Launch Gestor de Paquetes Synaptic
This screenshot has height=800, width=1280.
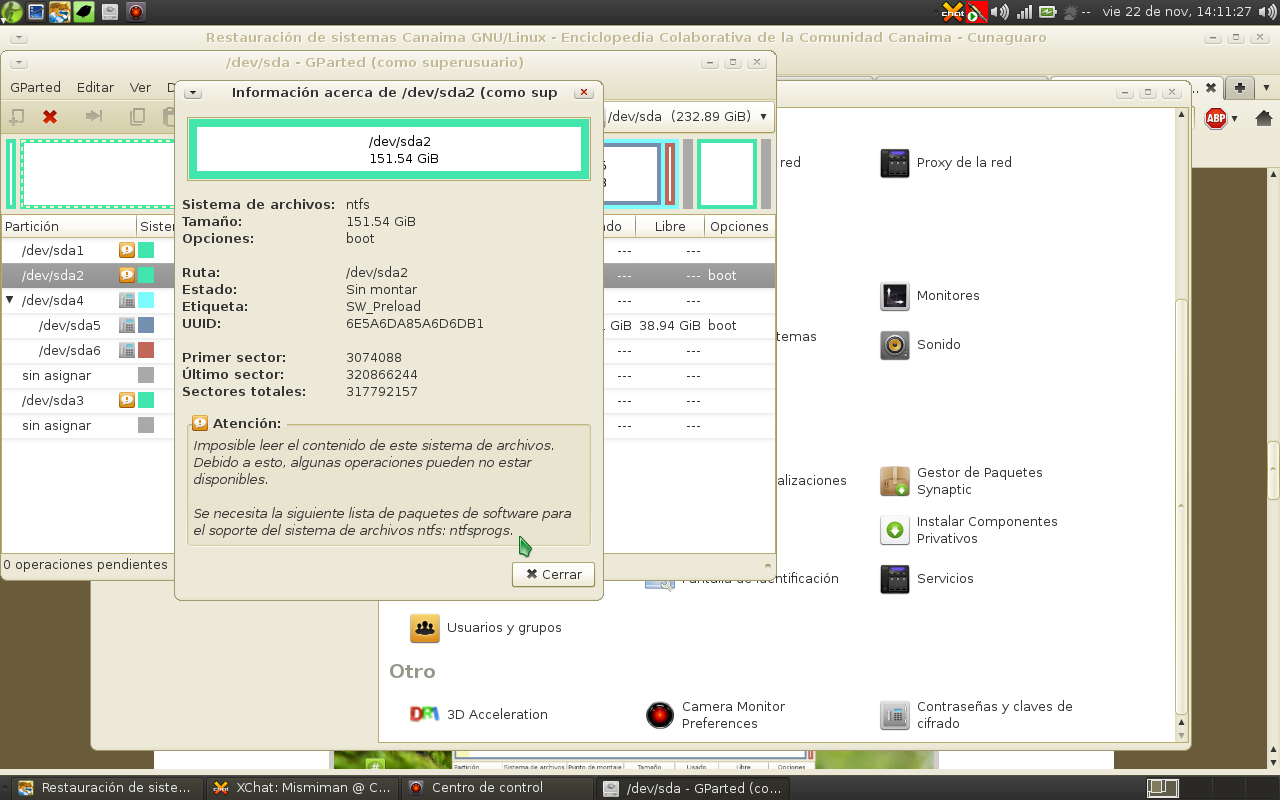(x=961, y=481)
